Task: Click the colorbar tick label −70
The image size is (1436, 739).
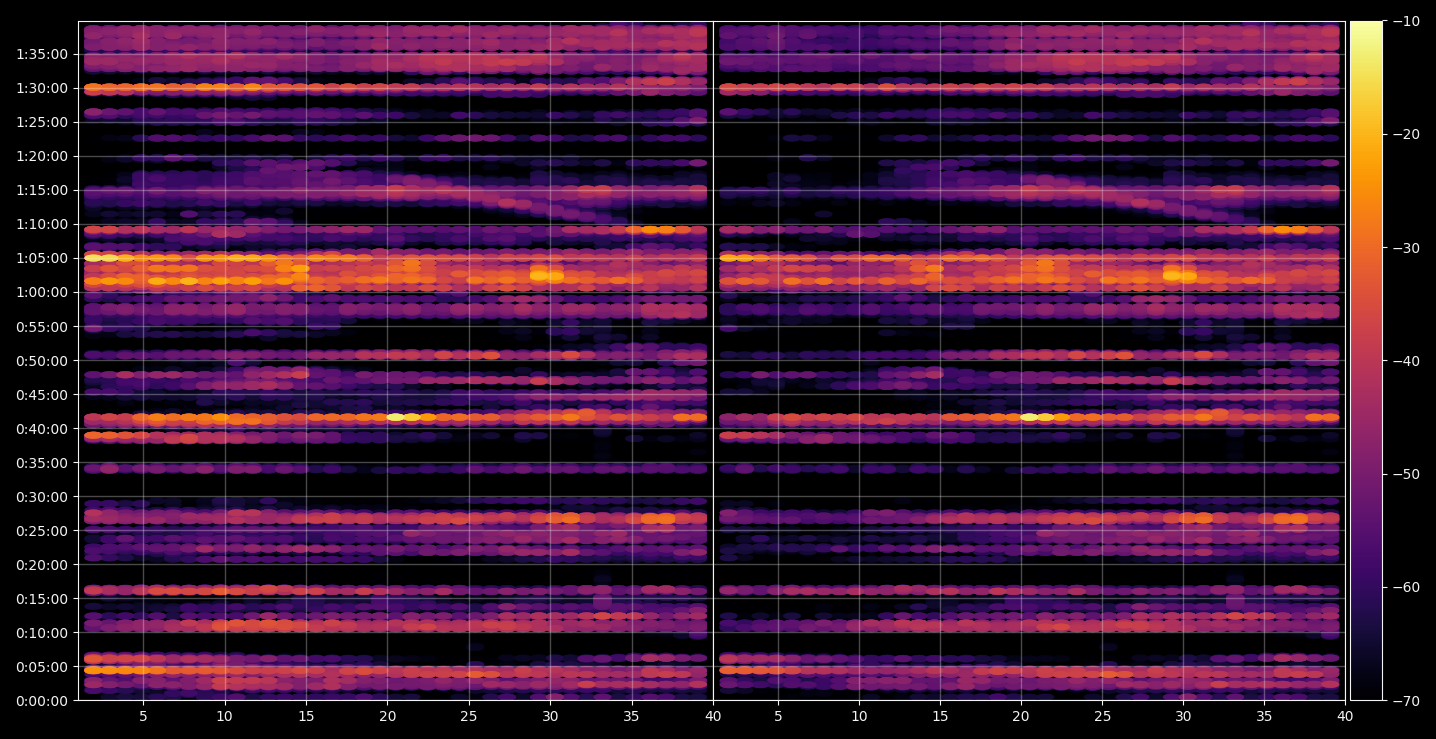Action: point(1407,700)
